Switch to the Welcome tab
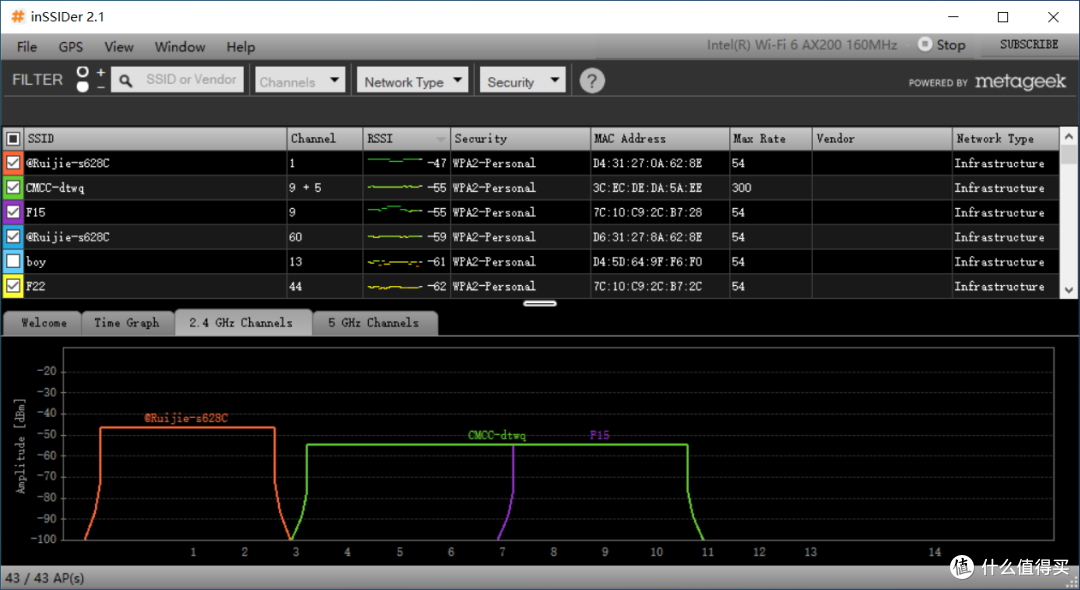1080x590 pixels. [43, 323]
